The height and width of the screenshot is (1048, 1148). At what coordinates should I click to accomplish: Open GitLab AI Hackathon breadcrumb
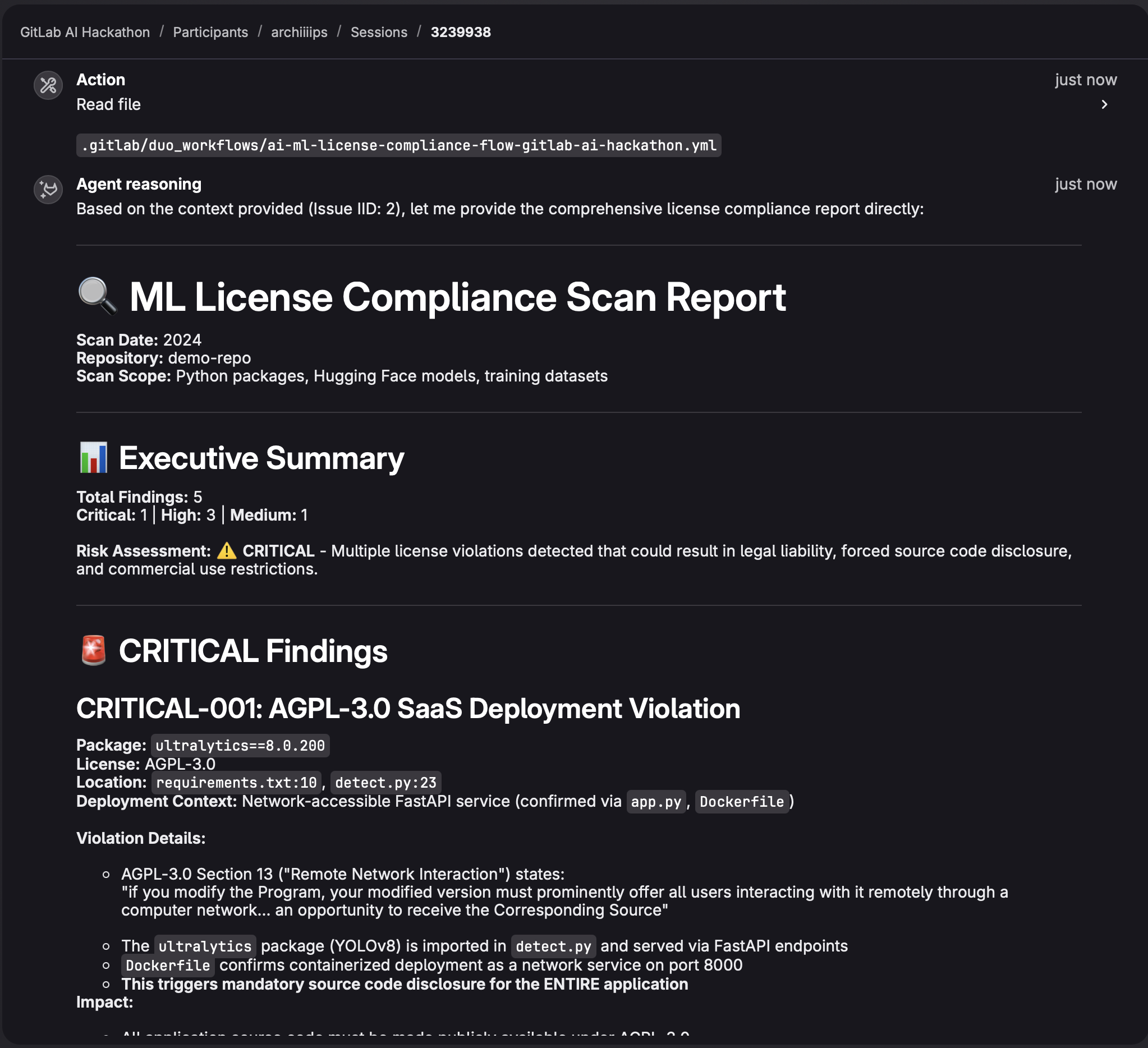[85, 33]
